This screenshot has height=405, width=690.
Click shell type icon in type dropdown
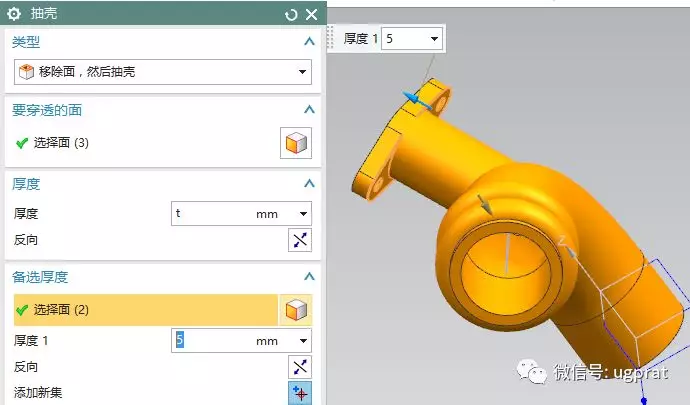pos(26,72)
